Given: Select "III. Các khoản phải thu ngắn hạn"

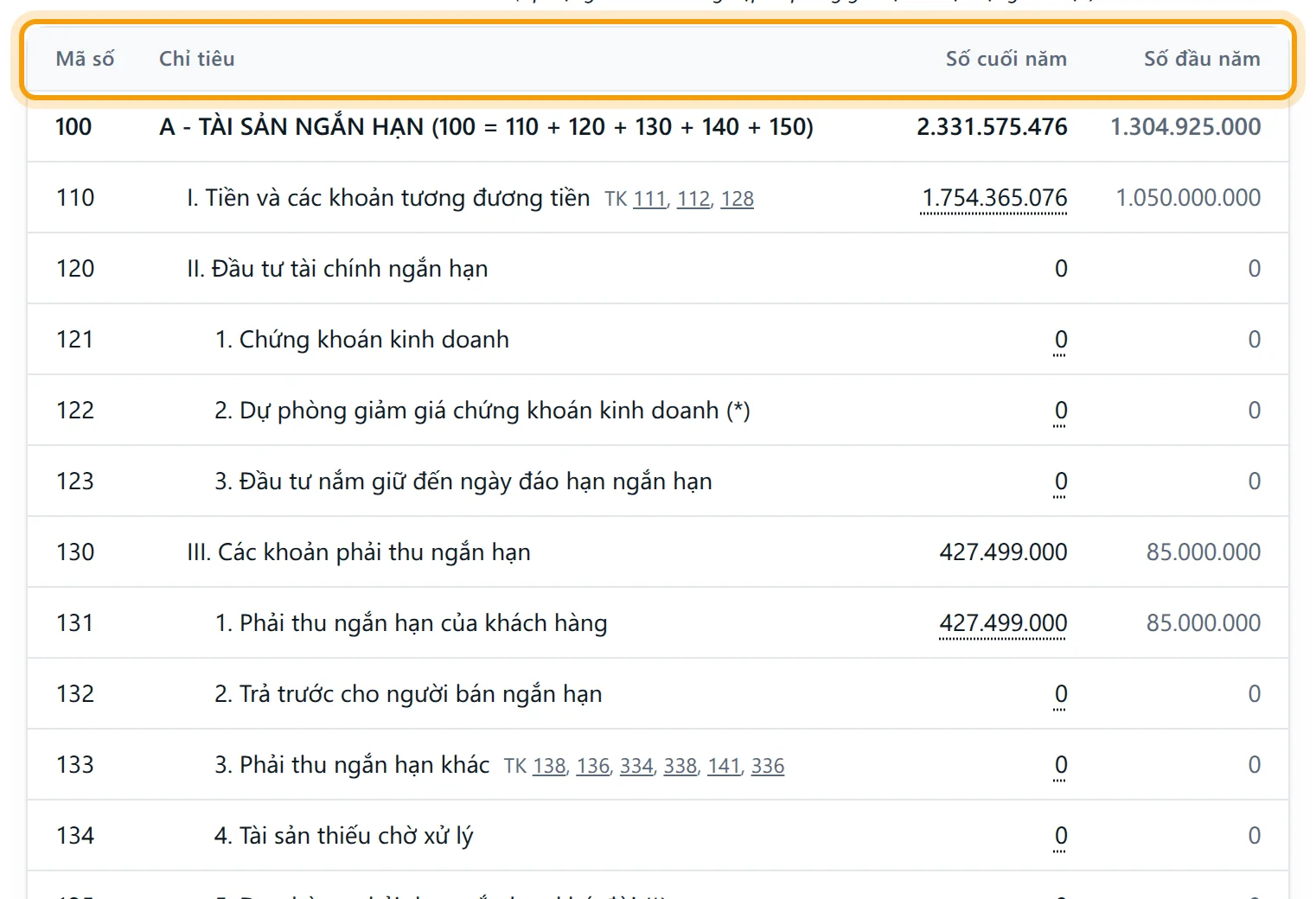Looking at the screenshot, I should click(x=359, y=552).
